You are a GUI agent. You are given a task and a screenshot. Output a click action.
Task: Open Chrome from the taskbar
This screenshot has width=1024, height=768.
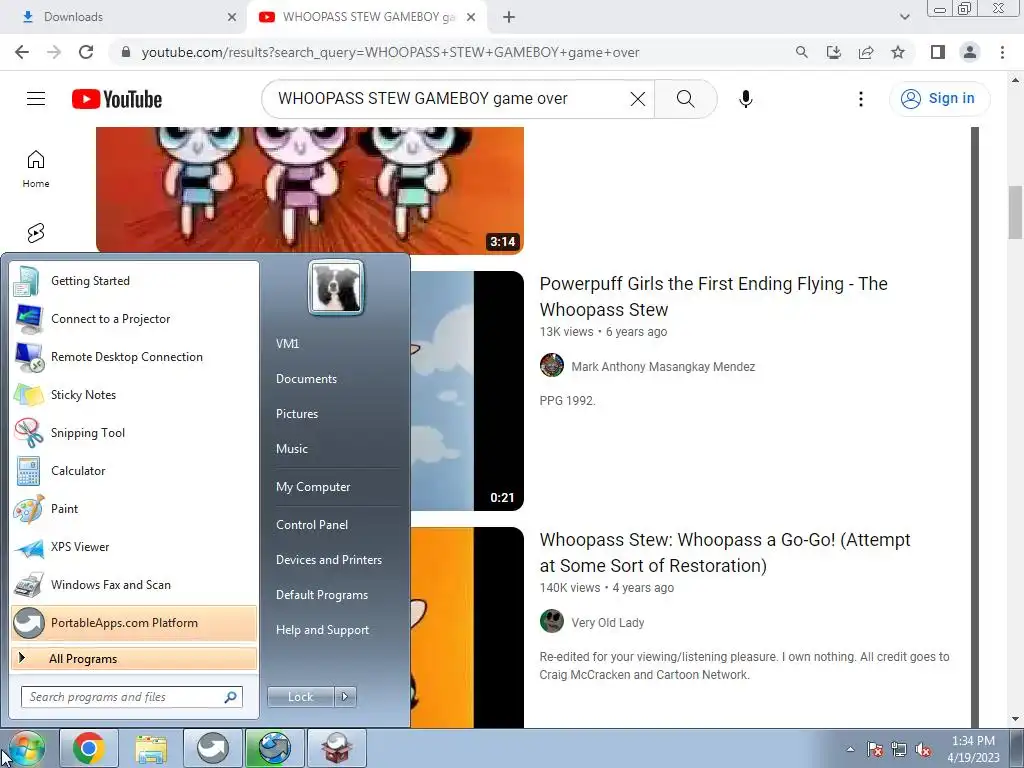pos(89,748)
